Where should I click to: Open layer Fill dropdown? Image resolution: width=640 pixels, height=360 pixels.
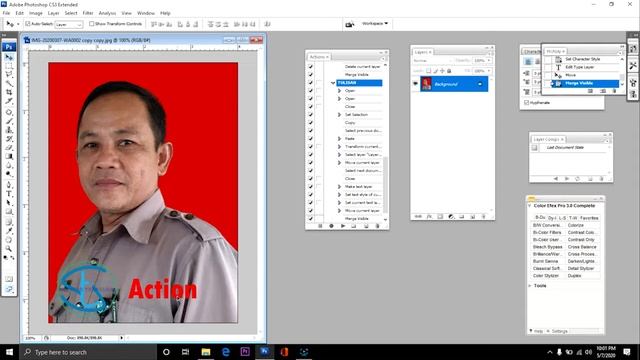(x=489, y=71)
